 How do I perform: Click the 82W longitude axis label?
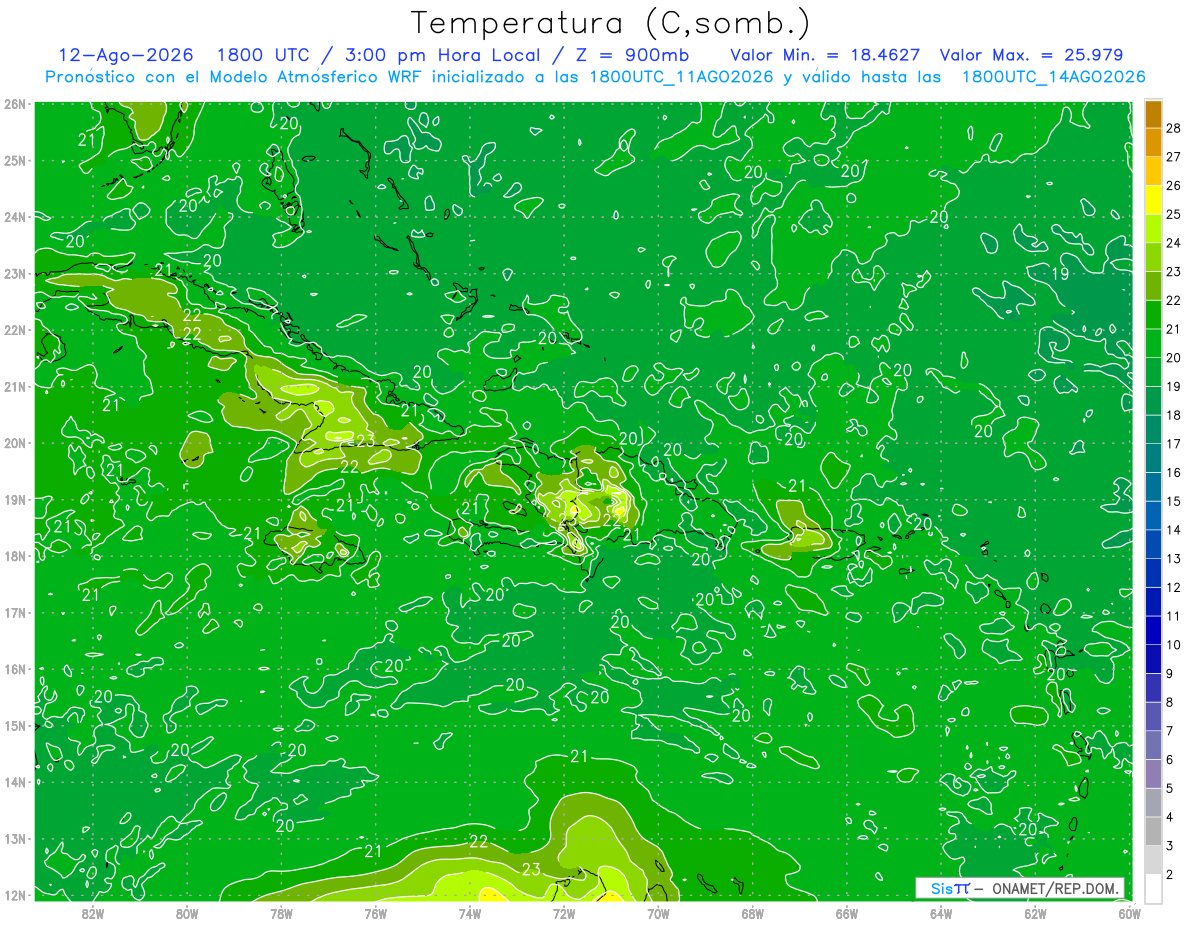93,912
